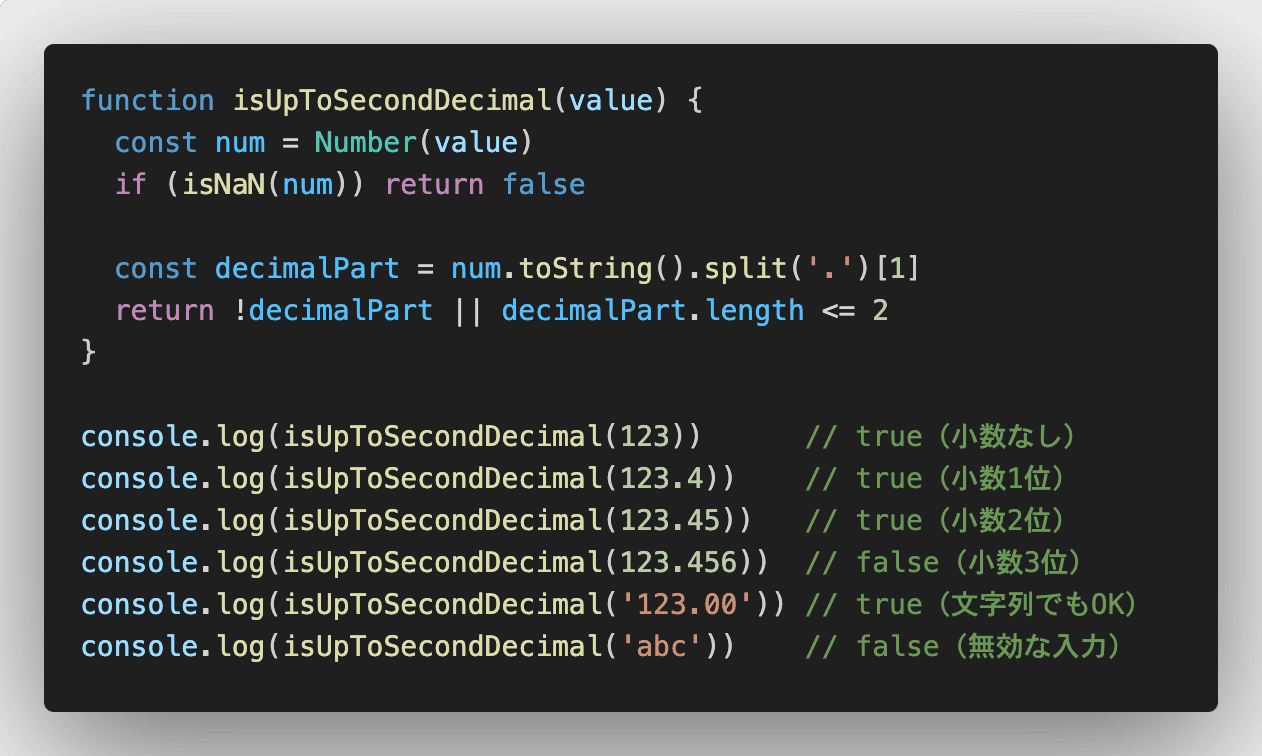Click the string 'abc' argument
The width and height of the screenshot is (1262, 756).
[661, 647]
